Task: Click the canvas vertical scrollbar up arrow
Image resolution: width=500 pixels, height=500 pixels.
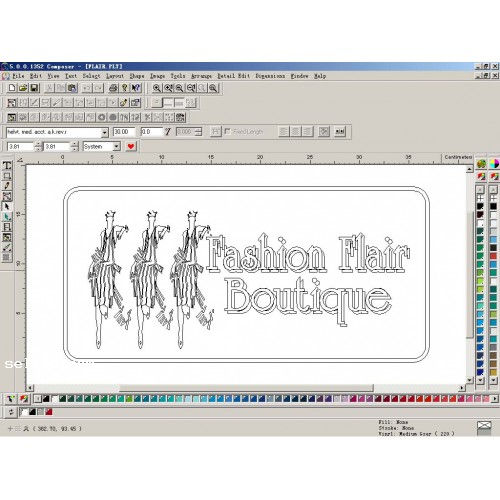Action: [x=470, y=169]
